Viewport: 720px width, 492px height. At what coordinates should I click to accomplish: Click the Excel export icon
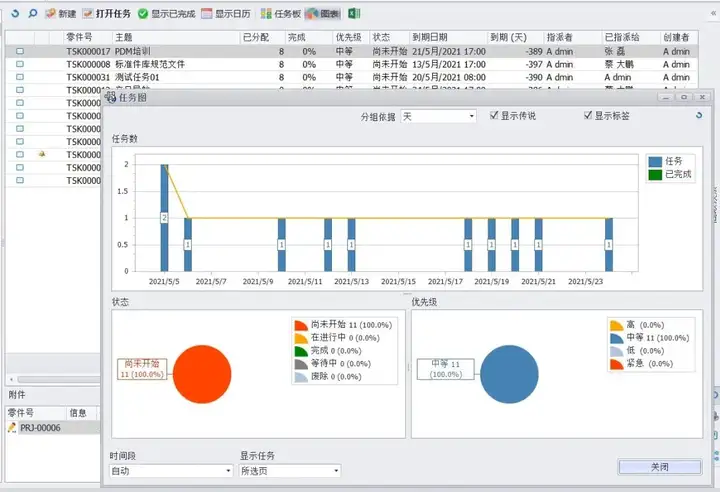click(x=354, y=14)
